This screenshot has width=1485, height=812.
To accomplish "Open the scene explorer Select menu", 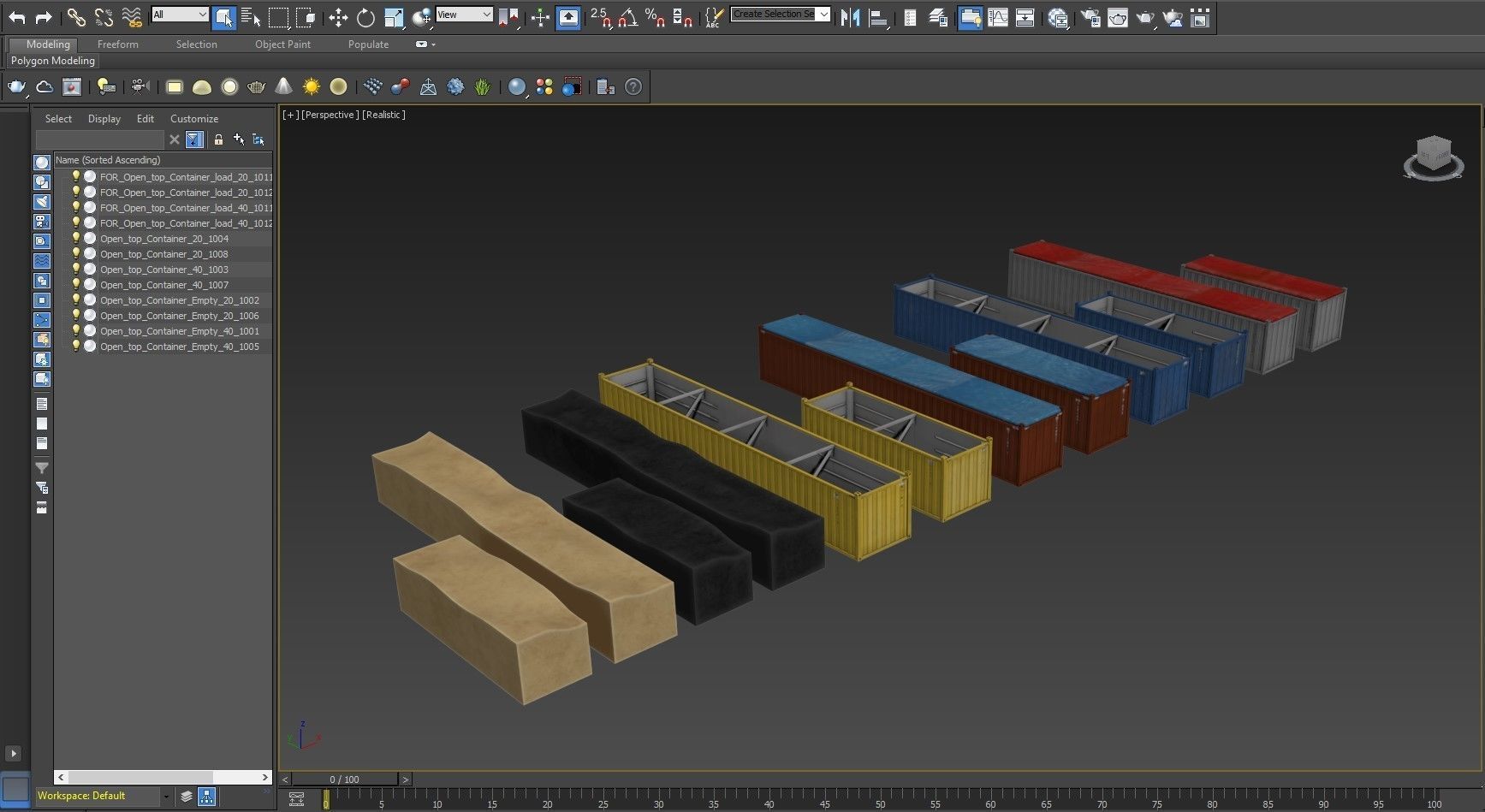I will [58, 119].
